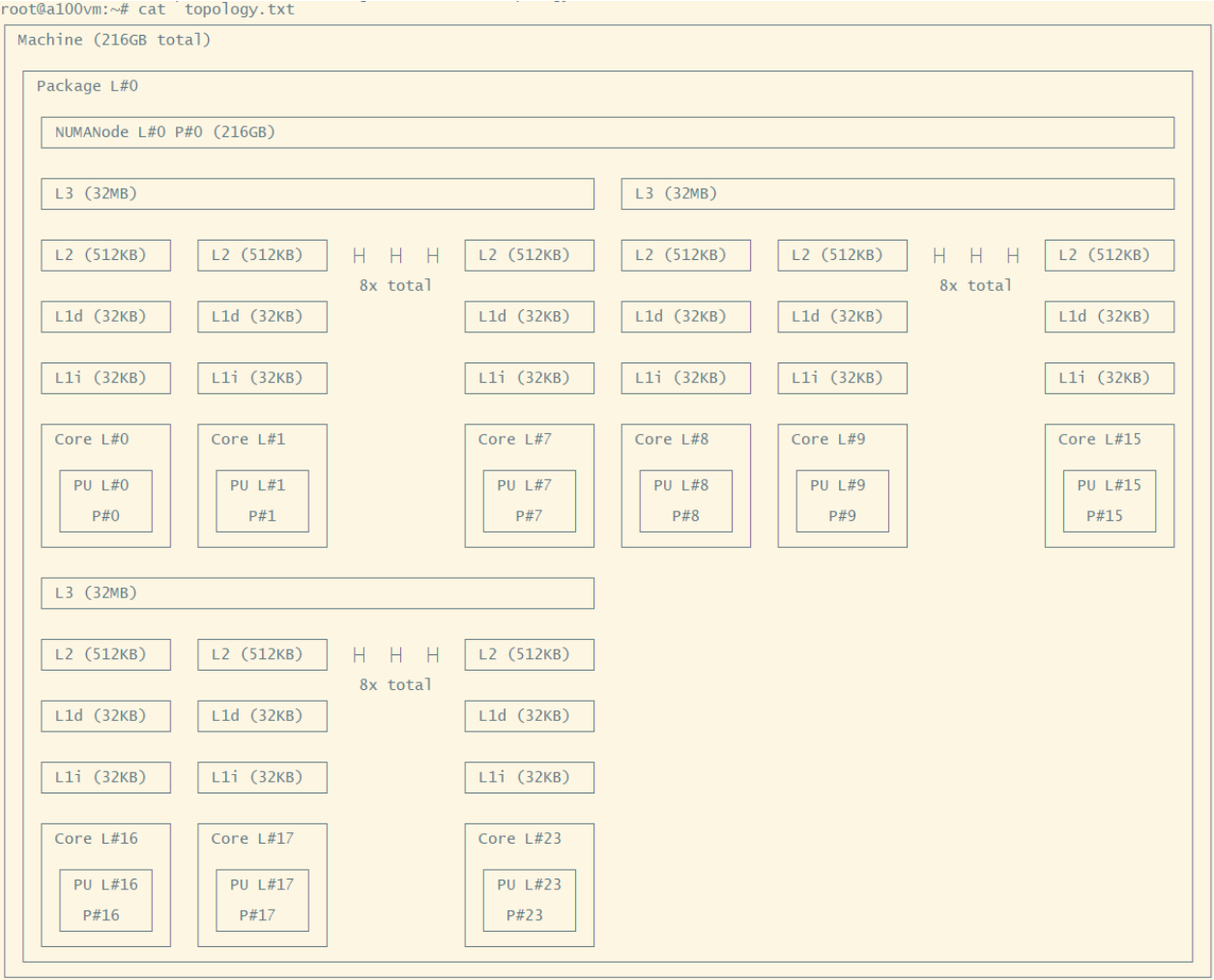The image size is (1214, 980).
Task: Click the L2 (512KB) box belonging to Core L#0
Action: tap(105, 255)
